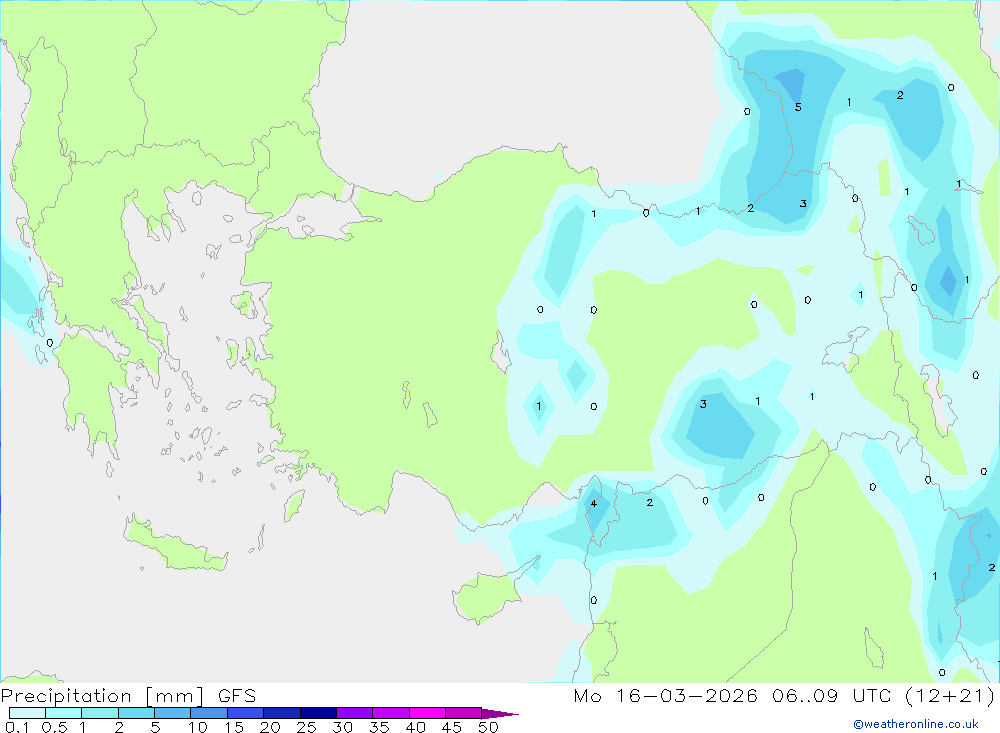Click the map value '4' precipitation marker
The width and height of the screenshot is (1000, 733).
point(594,504)
